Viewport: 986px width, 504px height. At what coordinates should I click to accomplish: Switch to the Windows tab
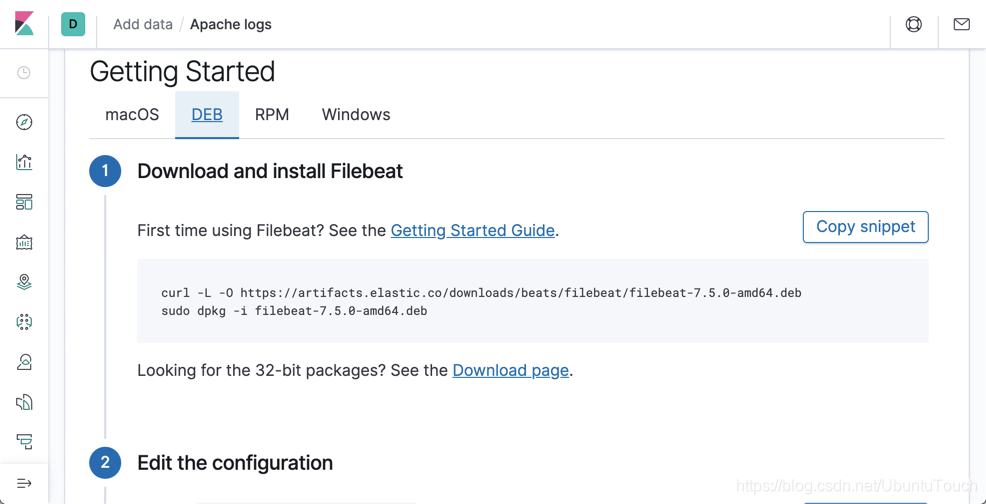[x=356, y=115]
